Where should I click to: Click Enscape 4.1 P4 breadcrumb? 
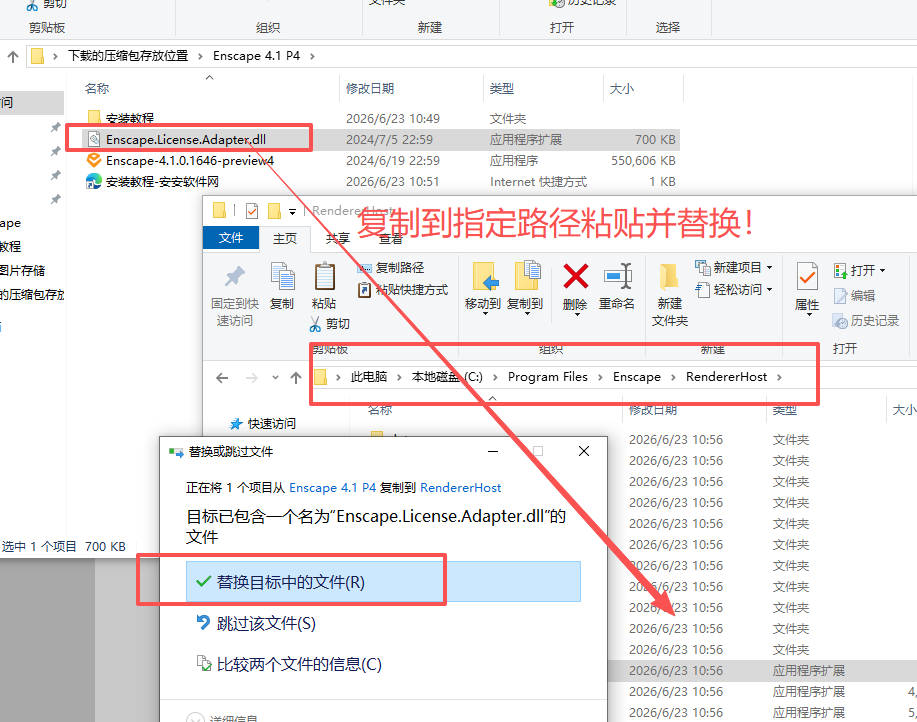pyautogui.click(x=256, y=56)
